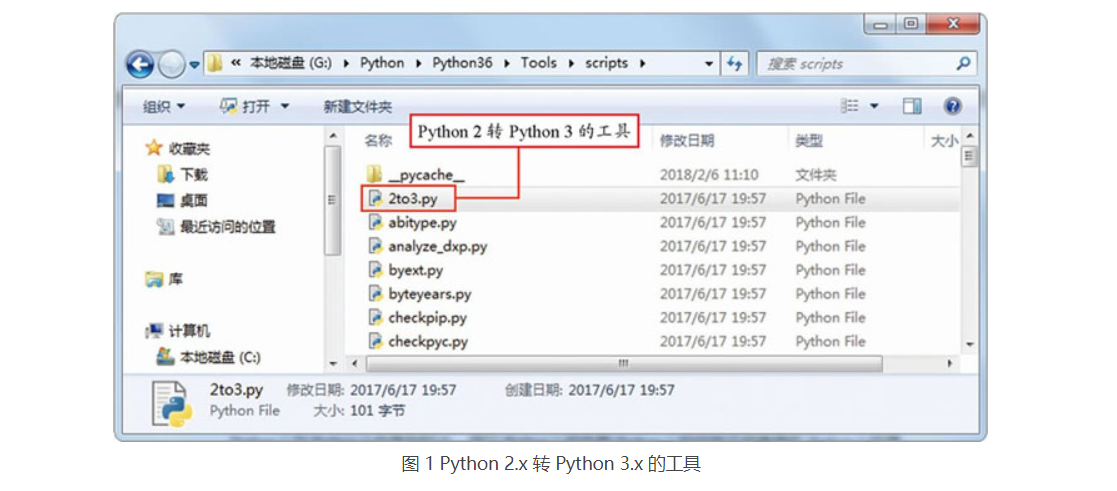Click the 2018/2/6 11:10 date cell
The height and width of the screenshot is (491, 1117).
pyautogui.click(x=709, y=175)
